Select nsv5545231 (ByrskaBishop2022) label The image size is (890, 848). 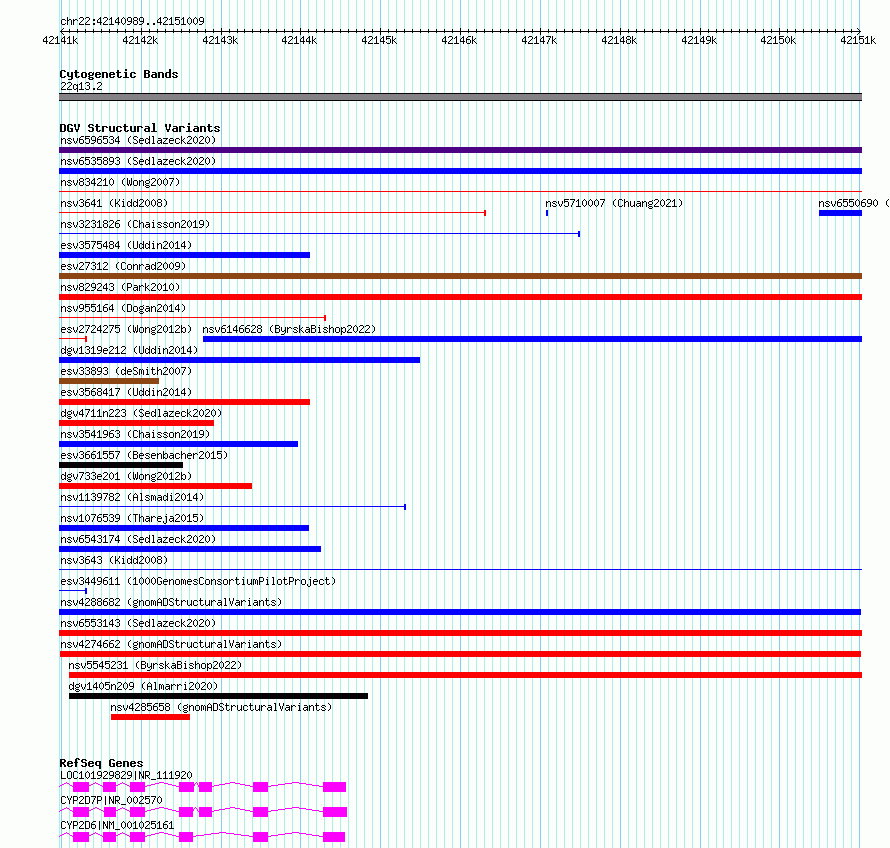155,665
